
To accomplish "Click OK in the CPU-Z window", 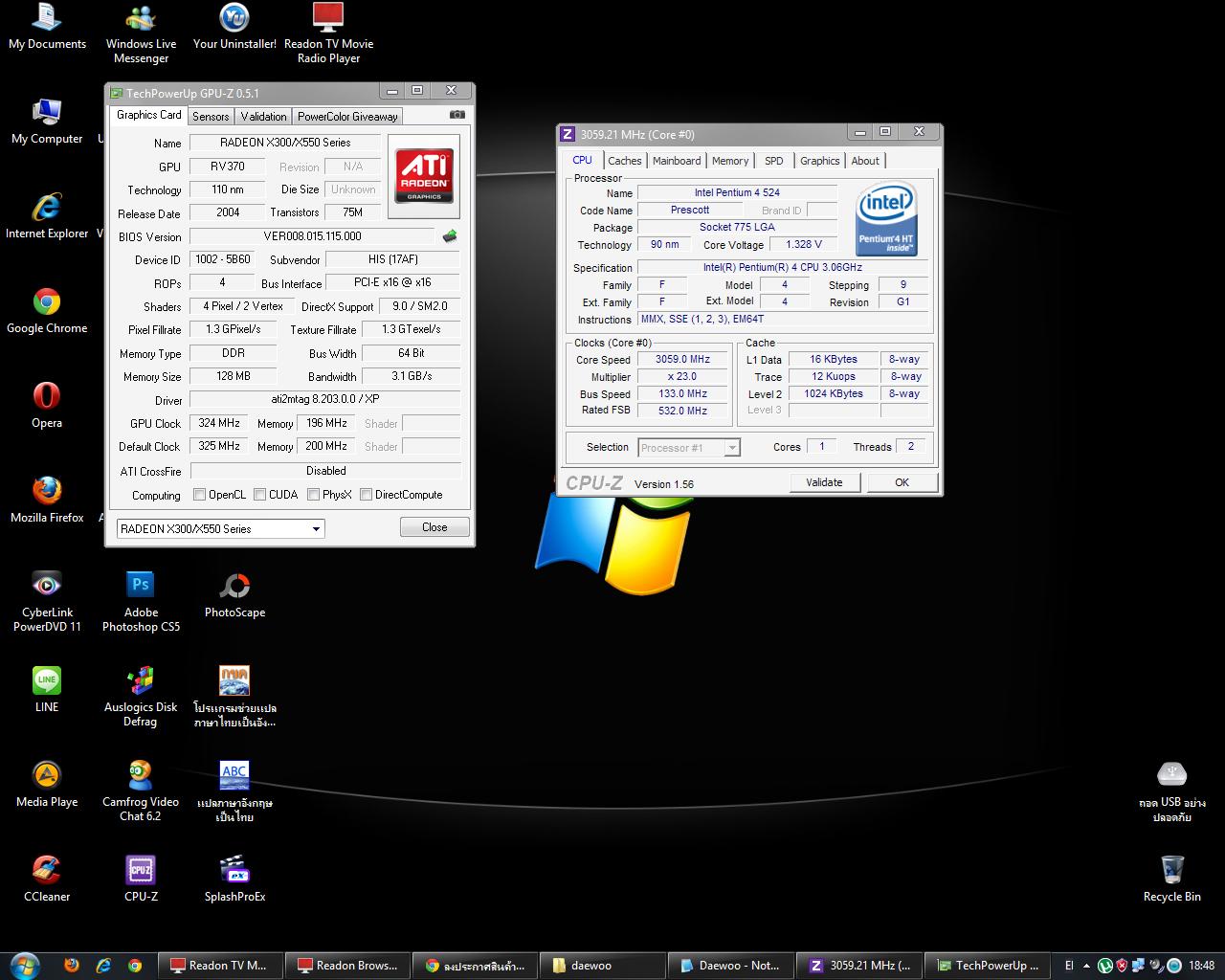I will [902, 482].
